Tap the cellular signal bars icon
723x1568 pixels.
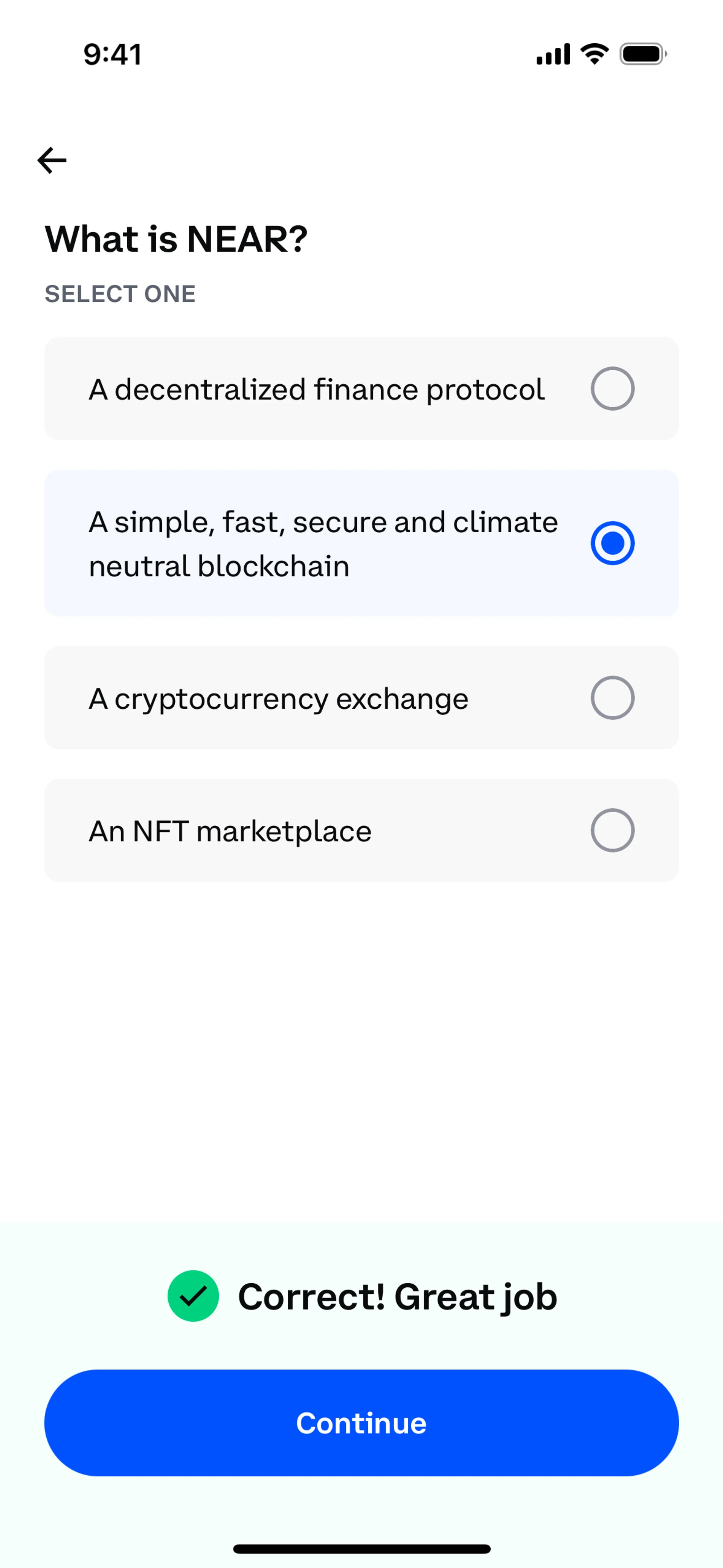[553, 54]
